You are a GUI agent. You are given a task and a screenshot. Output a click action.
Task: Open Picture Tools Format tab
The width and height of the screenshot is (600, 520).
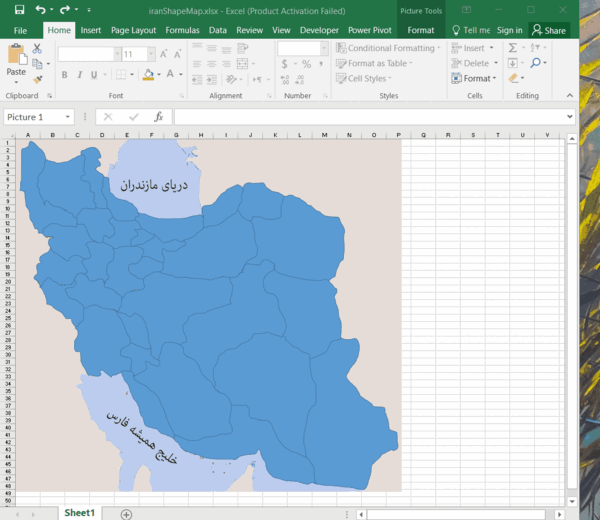(421, 30)
